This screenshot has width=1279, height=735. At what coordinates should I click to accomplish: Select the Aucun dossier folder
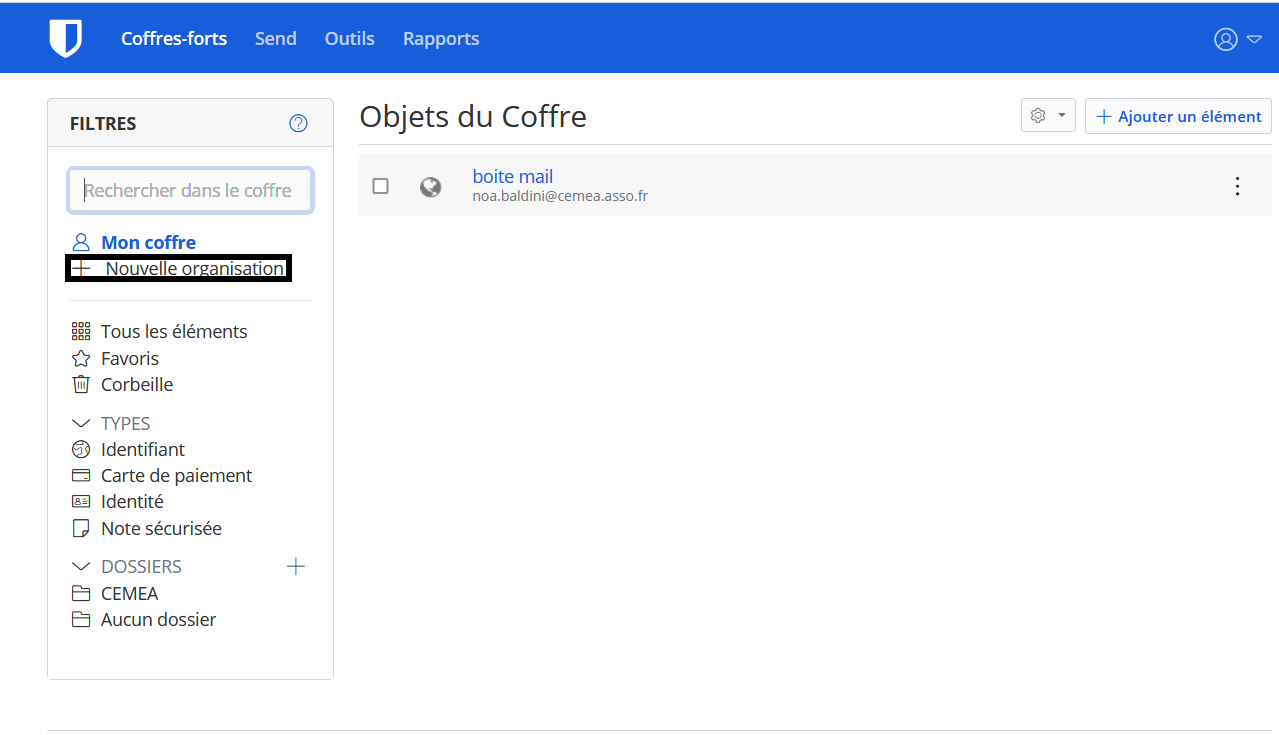158,619
